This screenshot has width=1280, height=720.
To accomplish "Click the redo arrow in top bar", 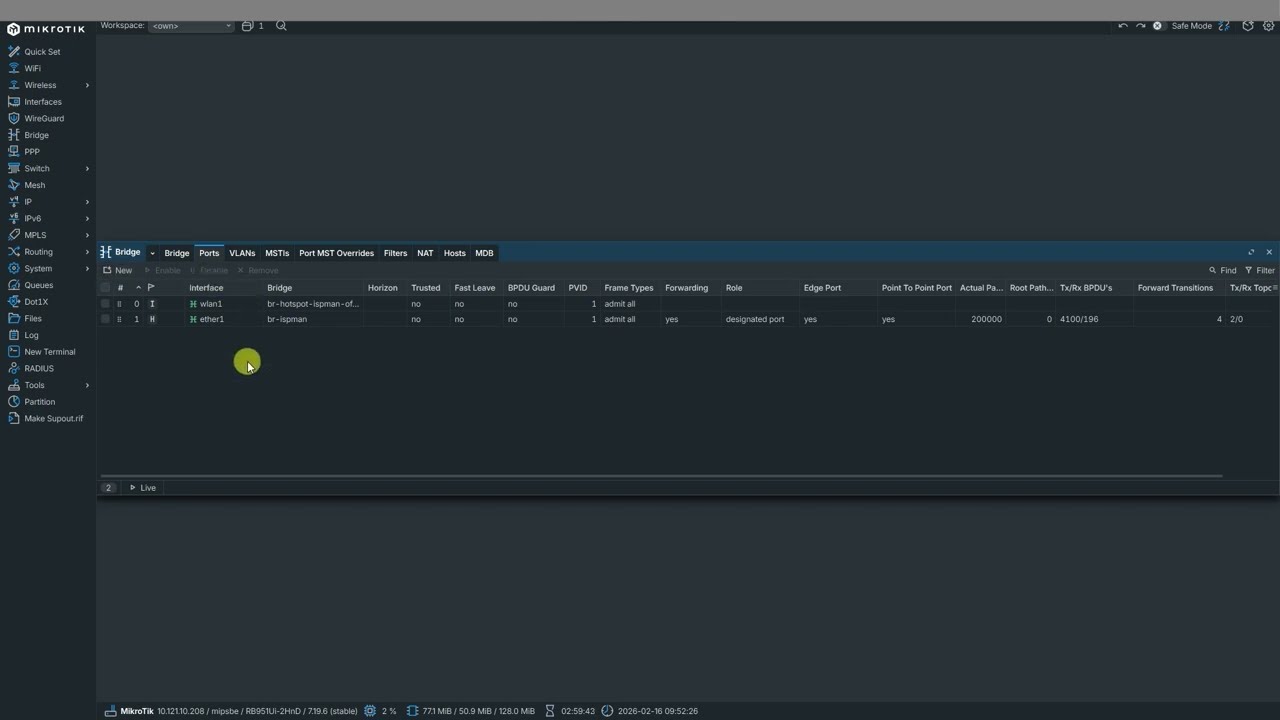I will pos(1140,26).
